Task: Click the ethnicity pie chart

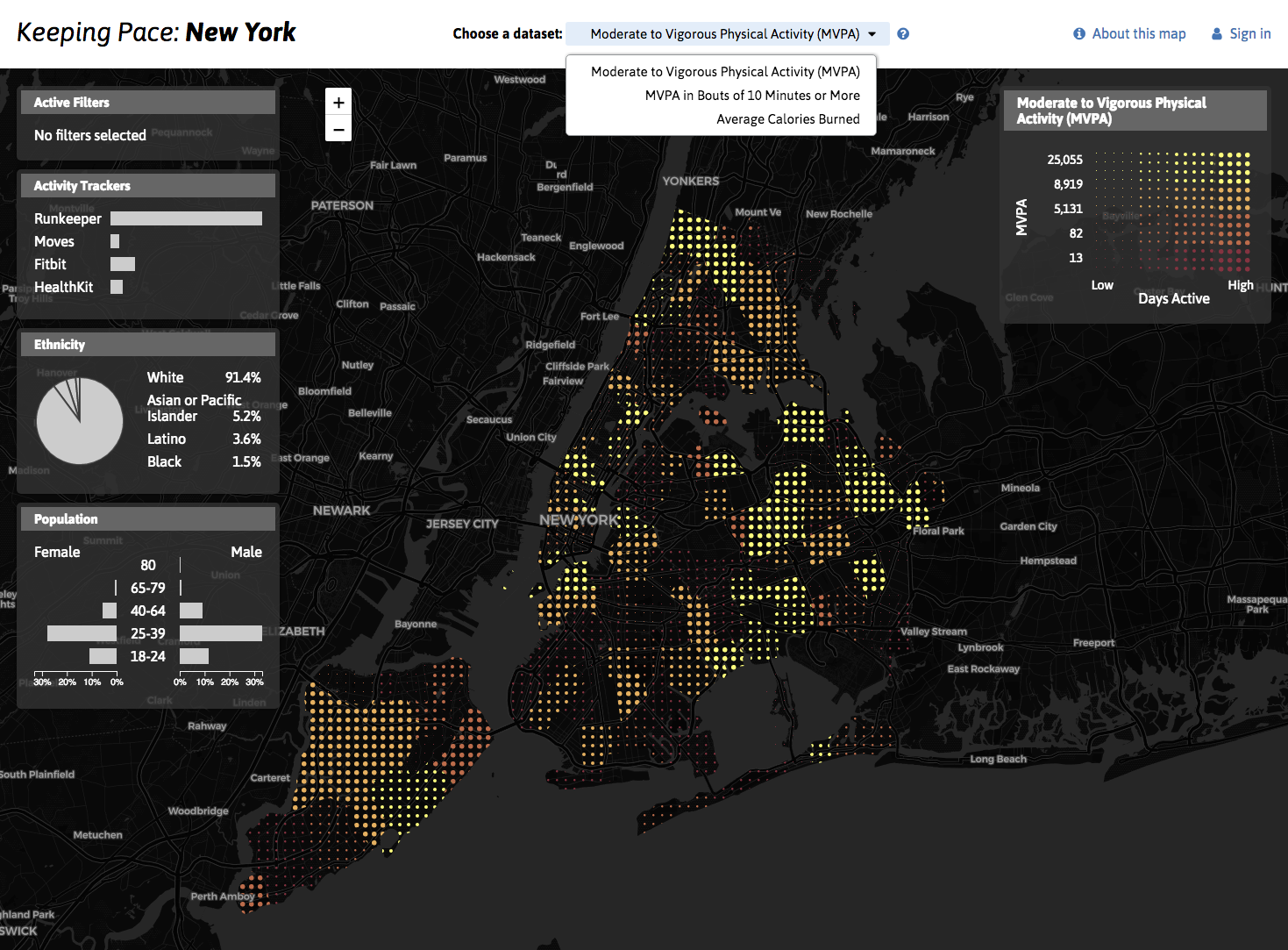Action: click(x=80, y=421)
